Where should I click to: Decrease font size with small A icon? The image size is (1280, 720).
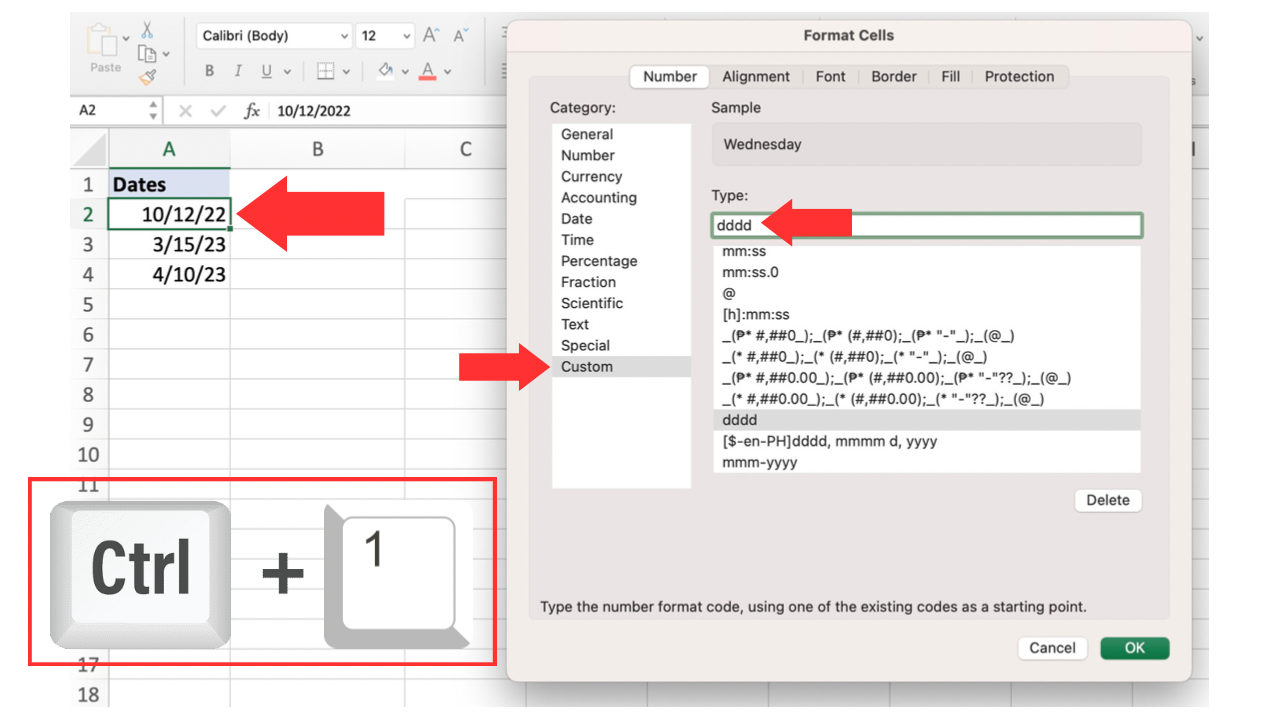click(460, 36)
